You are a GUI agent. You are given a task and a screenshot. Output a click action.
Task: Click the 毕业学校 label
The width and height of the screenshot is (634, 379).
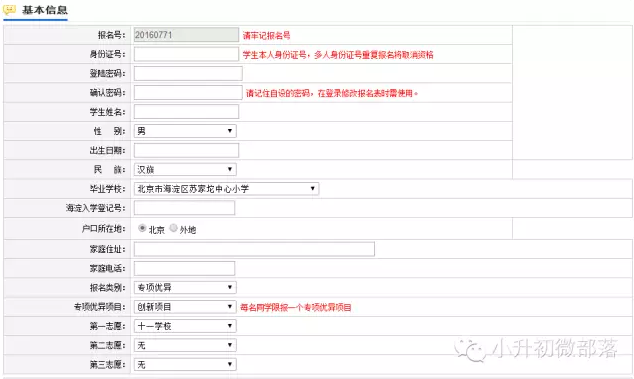108,189
